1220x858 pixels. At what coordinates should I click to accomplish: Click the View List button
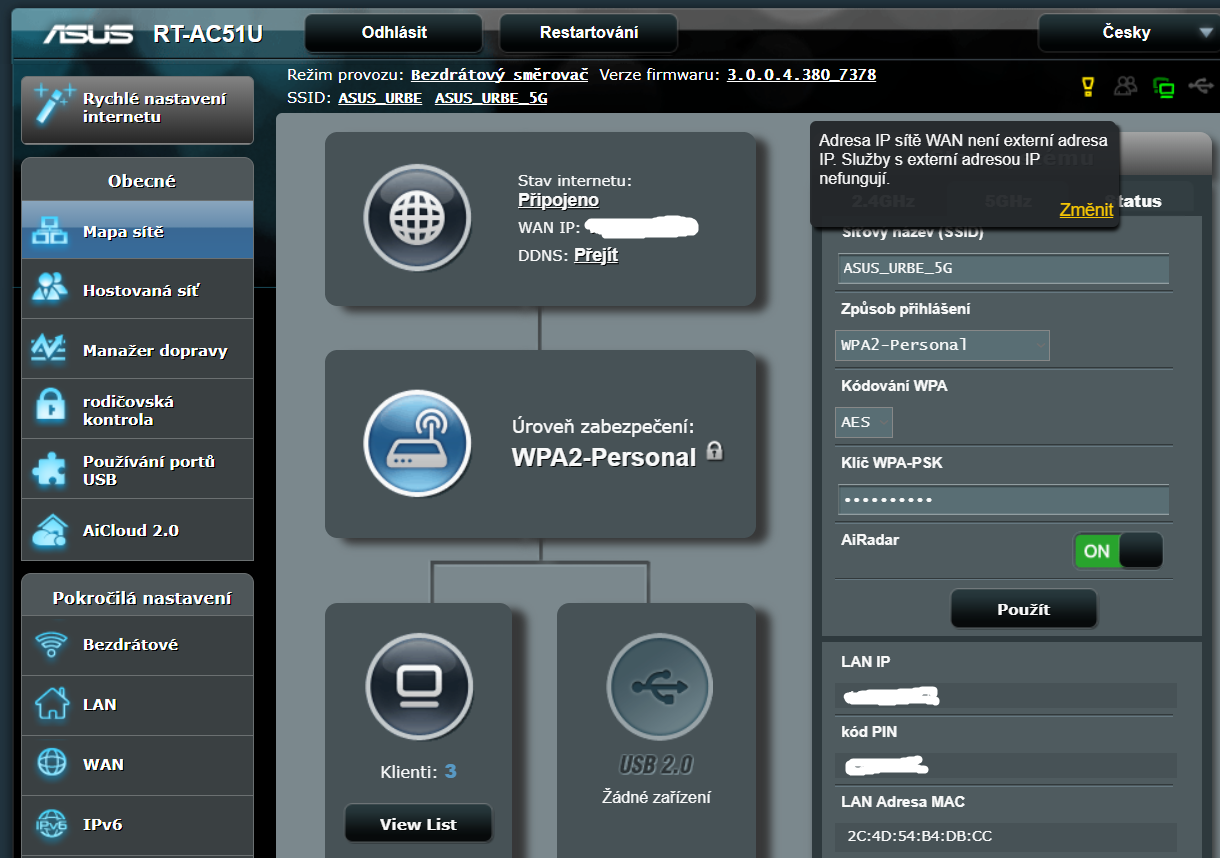pos(418,824)
